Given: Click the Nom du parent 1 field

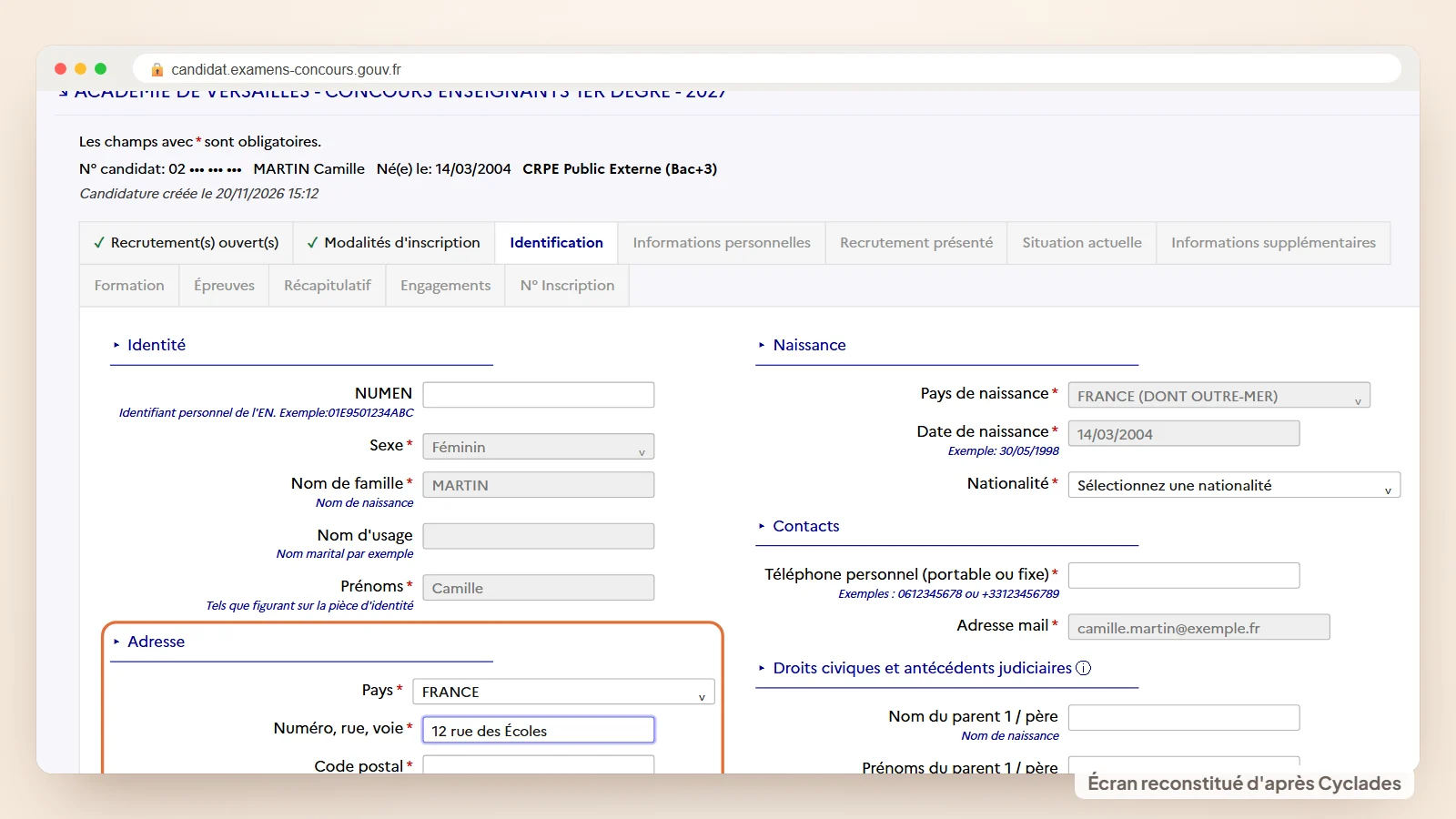Looking at the screenshot, I should 1184,718.
